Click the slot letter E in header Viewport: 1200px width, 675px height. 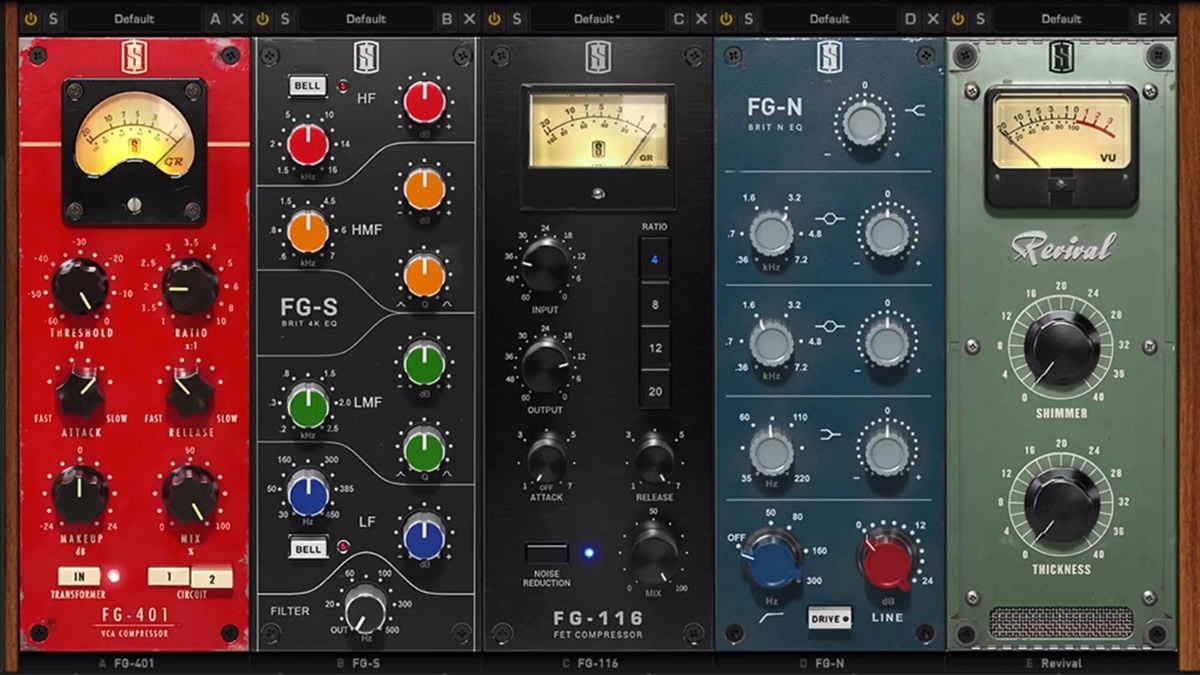click(x=1142, y=19)
